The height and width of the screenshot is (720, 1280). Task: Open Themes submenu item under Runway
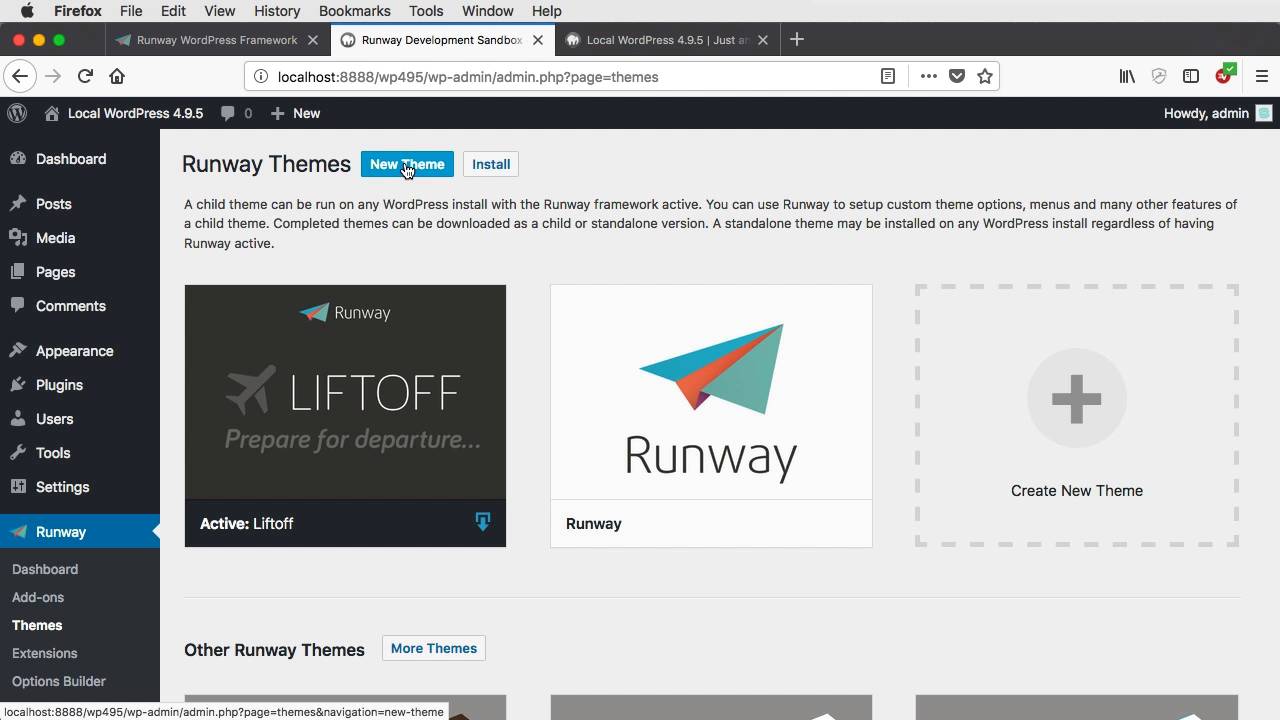point(37,625)
